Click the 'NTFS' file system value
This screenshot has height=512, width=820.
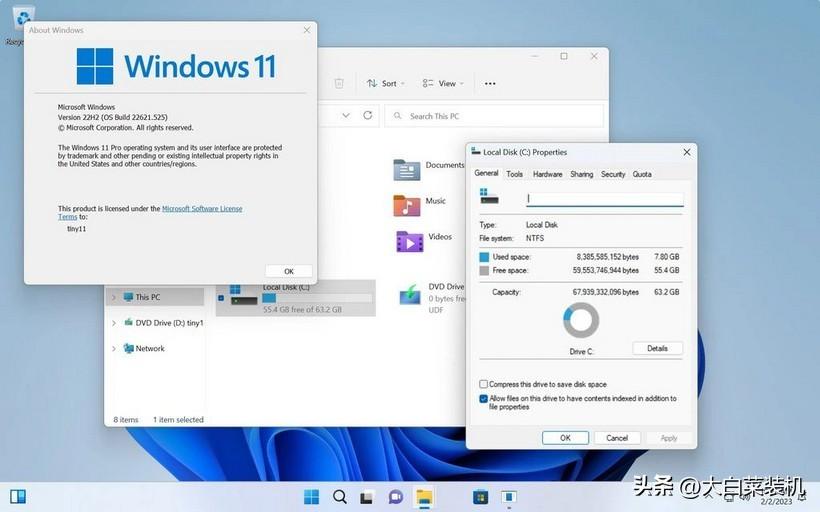pyautogui.click(x=535, y=238)
